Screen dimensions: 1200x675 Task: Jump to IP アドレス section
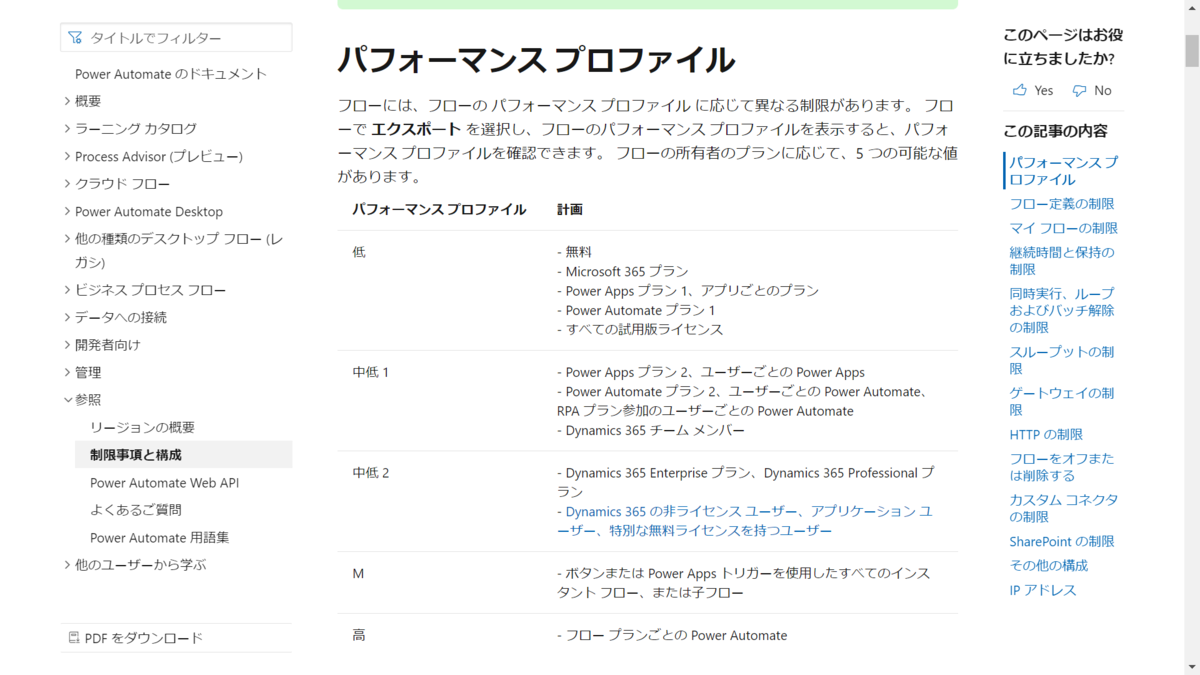pos(1043,591)
